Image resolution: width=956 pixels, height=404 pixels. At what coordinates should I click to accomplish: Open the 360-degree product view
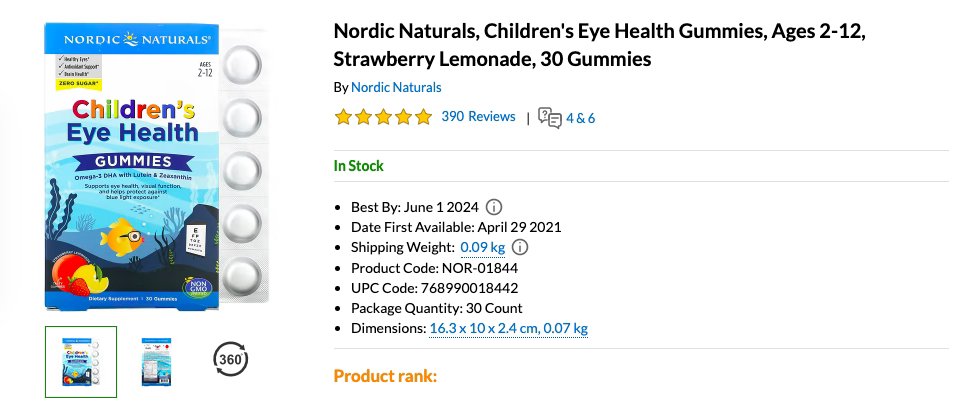(231, 359)
